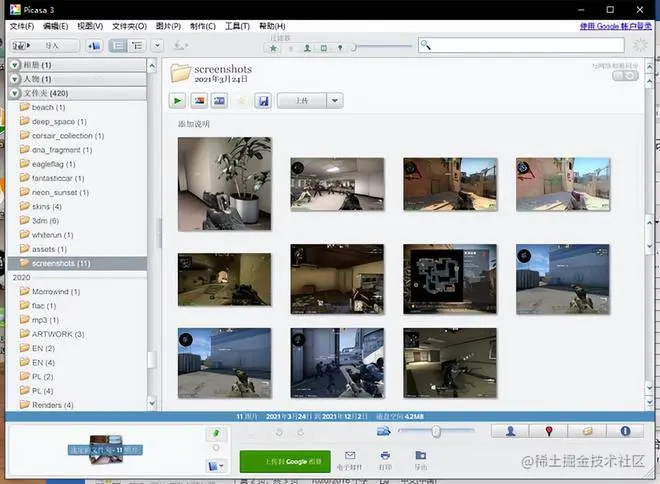Click the hold selected items pin icon
Image resolution: width=660 pixels, height=484 pixels.
[216, 433]
